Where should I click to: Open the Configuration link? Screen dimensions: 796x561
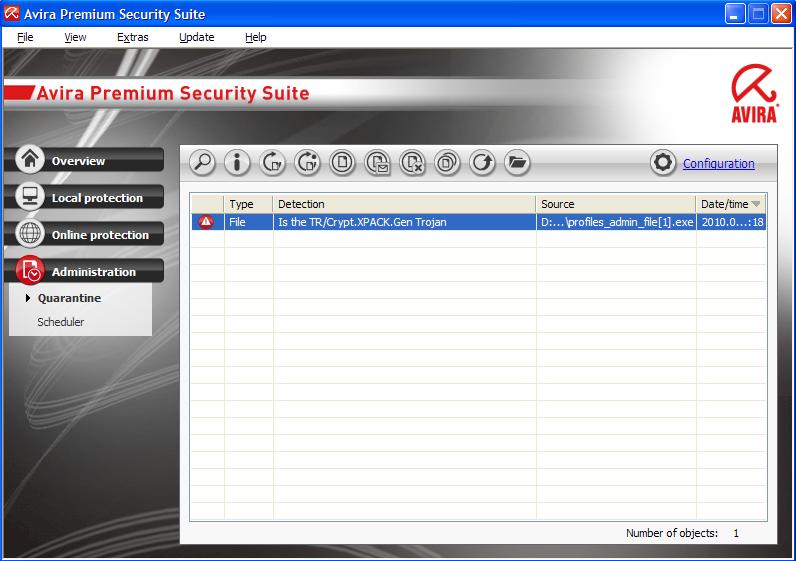718,163
